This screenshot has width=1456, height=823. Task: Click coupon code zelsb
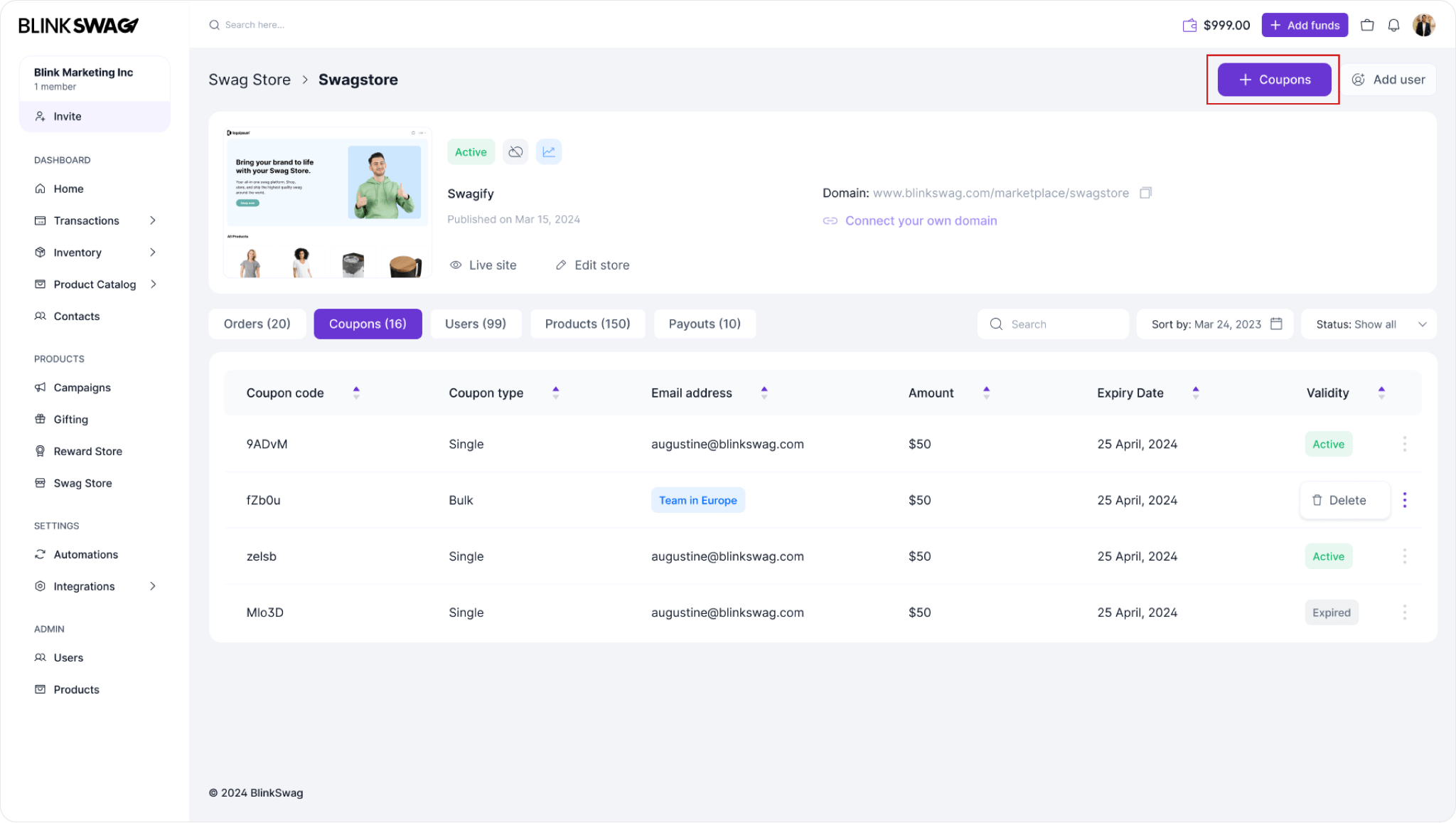click(x=261, y=556)
